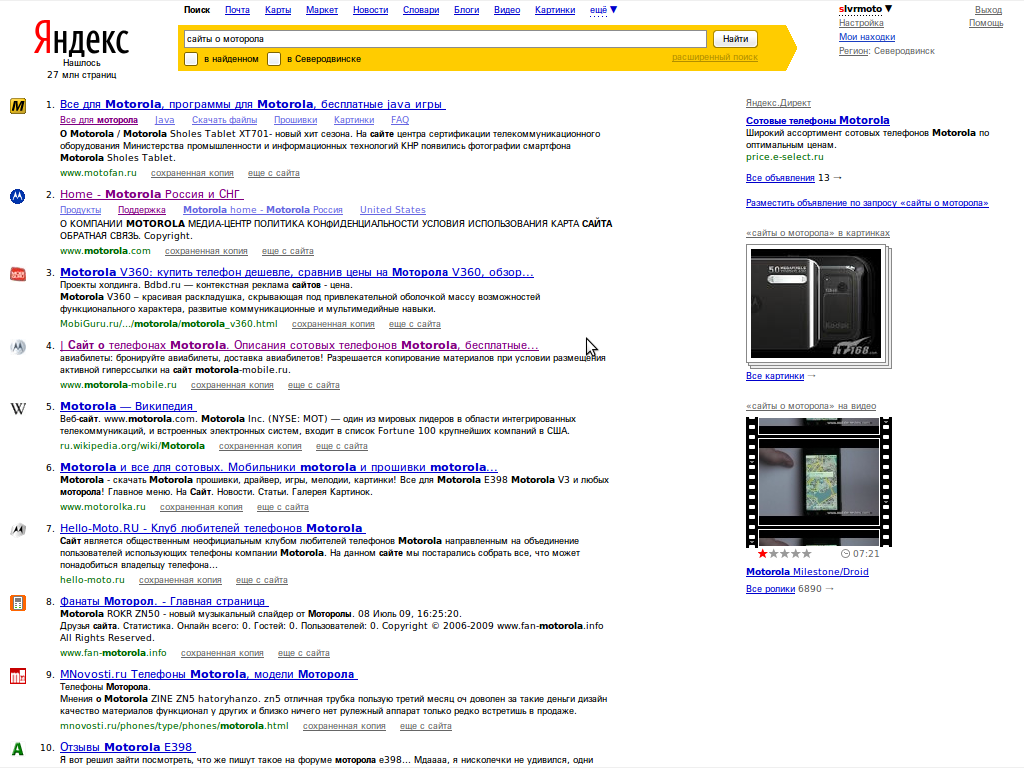Rate the Motorola Milestone video with the red star
Viewport: 1024px width, 768px height.
(x=762, y=554)
